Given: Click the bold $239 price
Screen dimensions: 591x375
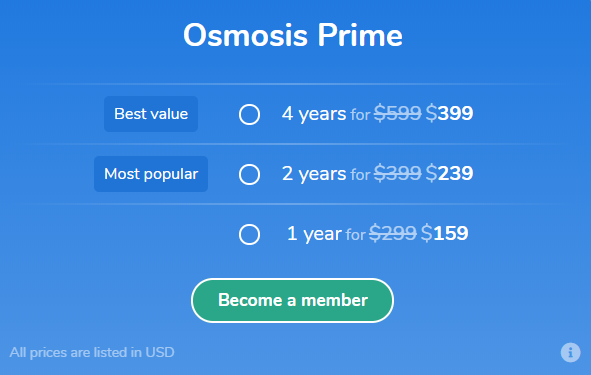Looking at the screenshot, I should click(449, 173).
